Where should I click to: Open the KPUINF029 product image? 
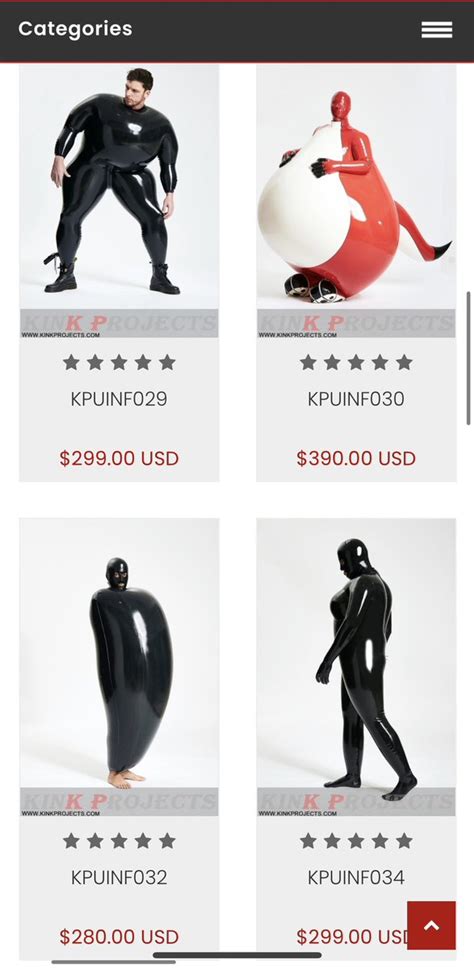(119, 201)
